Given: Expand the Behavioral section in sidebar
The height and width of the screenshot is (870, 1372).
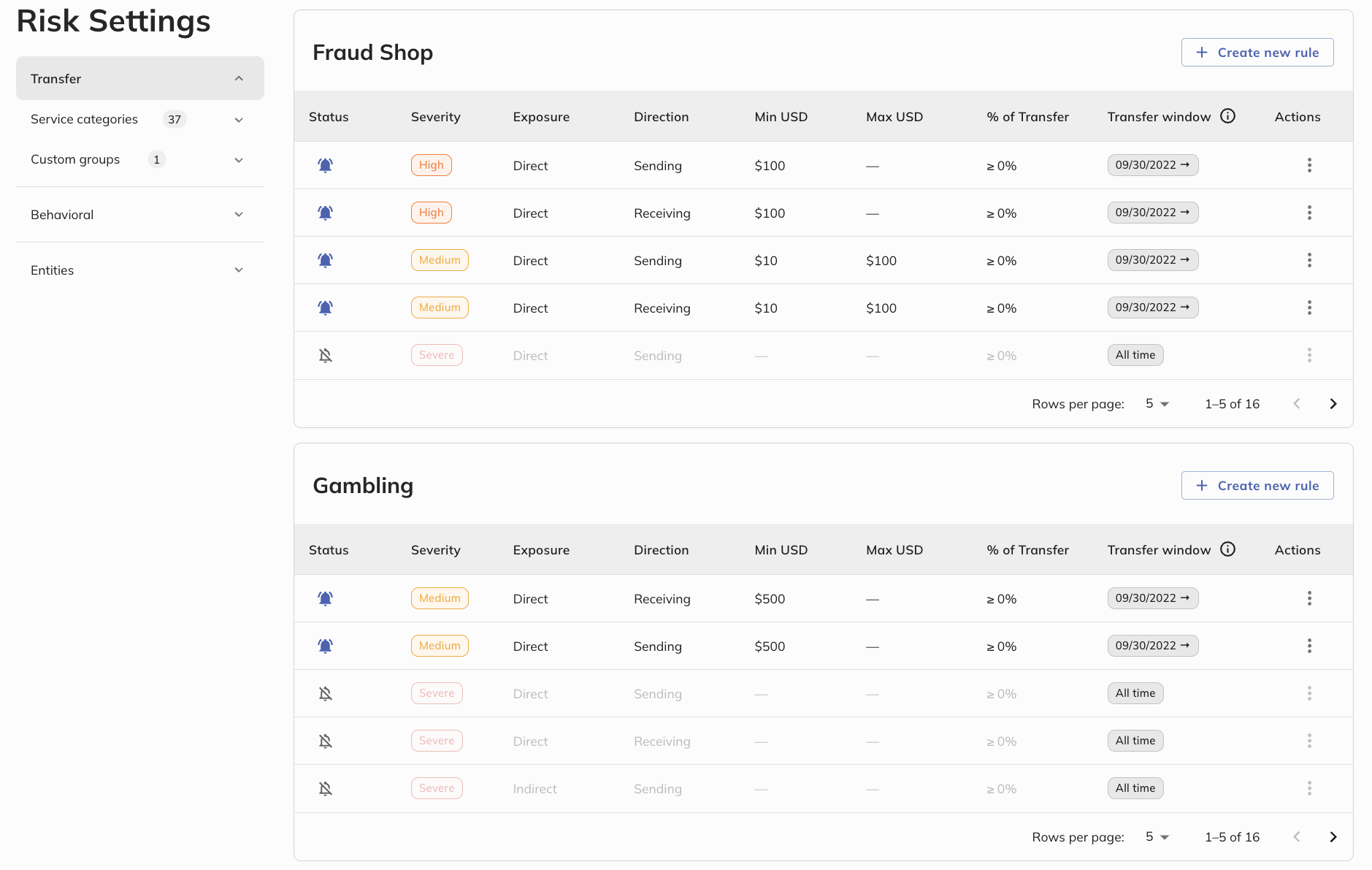Looking at the screenshot, I should [x=139, y=215].
